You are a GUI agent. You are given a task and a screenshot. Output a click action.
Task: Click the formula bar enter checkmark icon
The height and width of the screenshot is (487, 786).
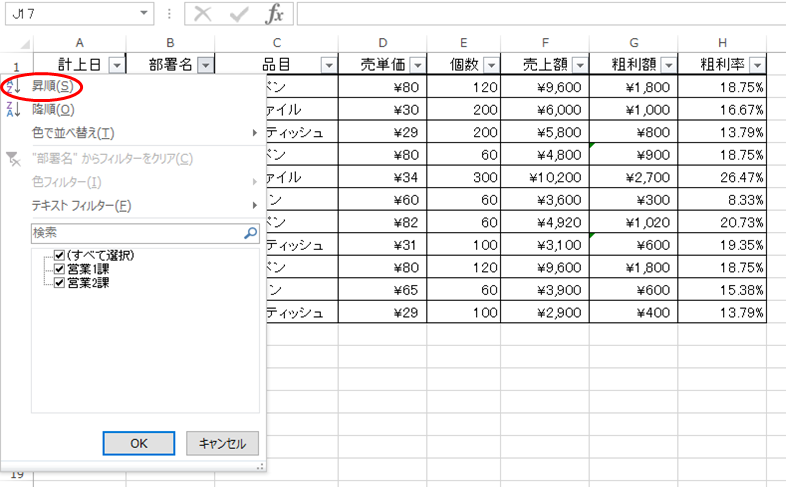[240, 14]
